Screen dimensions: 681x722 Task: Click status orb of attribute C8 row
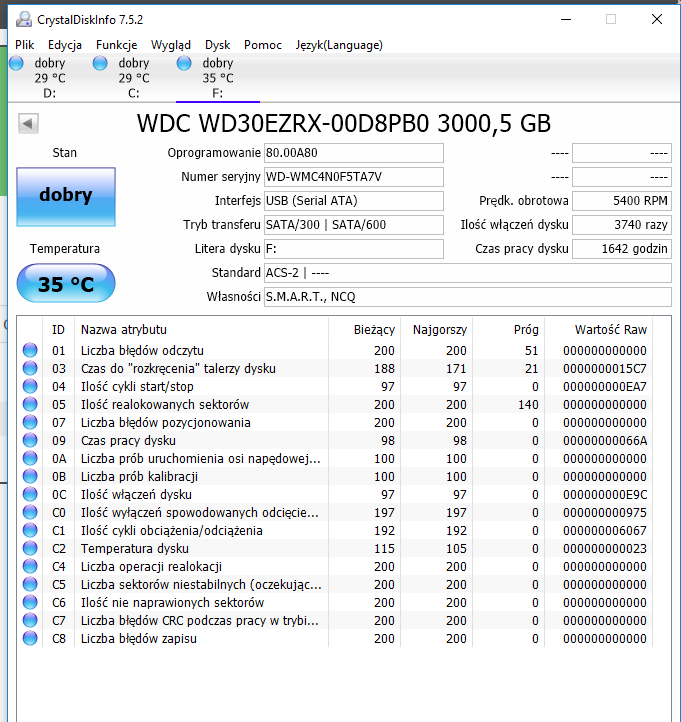pyautogui.click(x=30, y=638)
